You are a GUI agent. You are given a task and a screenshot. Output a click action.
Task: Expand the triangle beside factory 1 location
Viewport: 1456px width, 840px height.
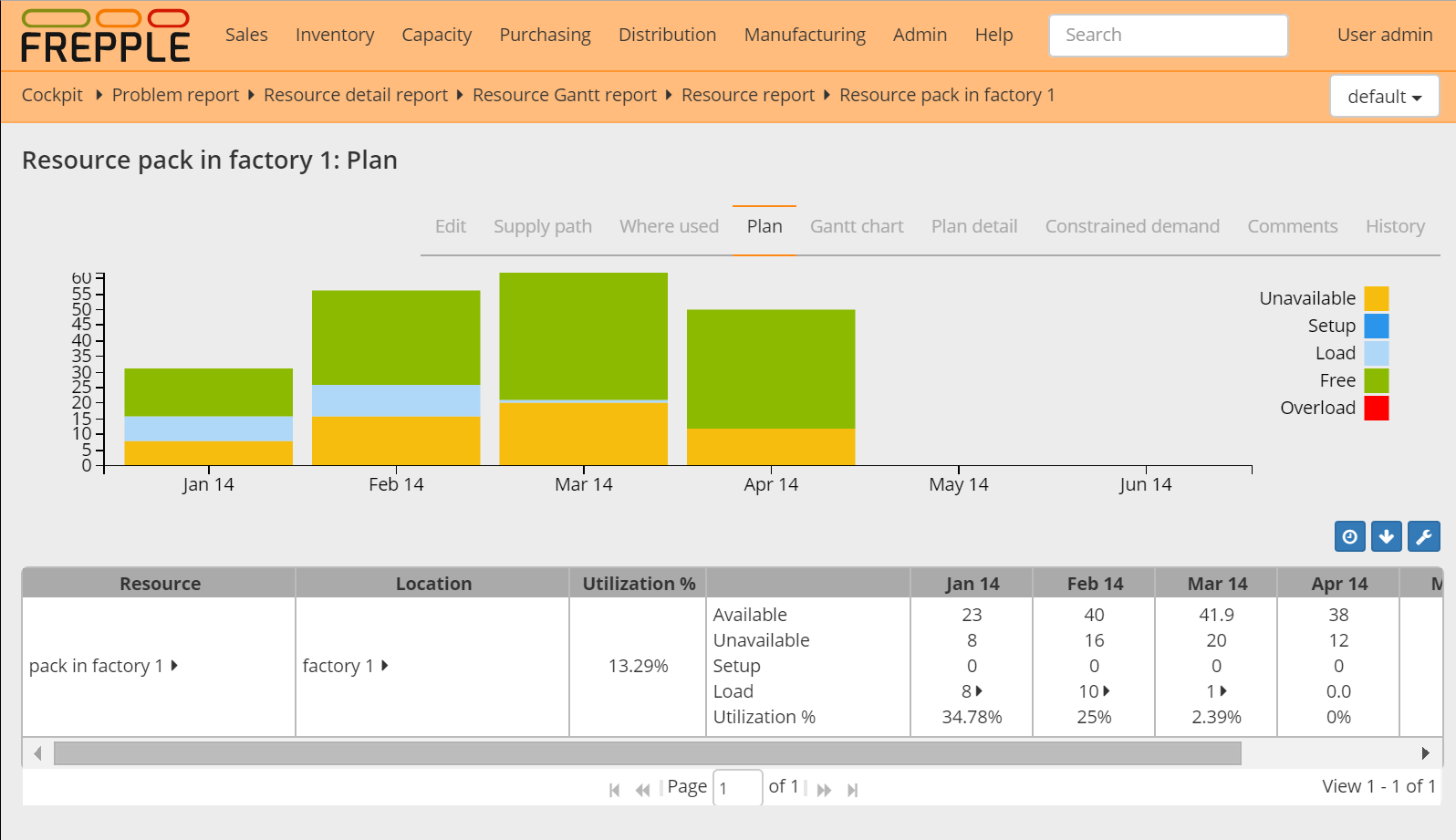385,666
